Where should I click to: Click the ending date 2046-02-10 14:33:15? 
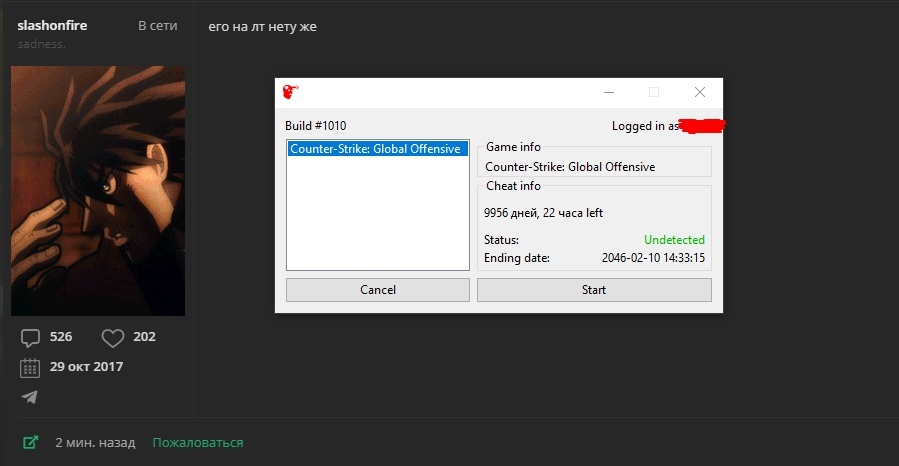coord(653,258)
